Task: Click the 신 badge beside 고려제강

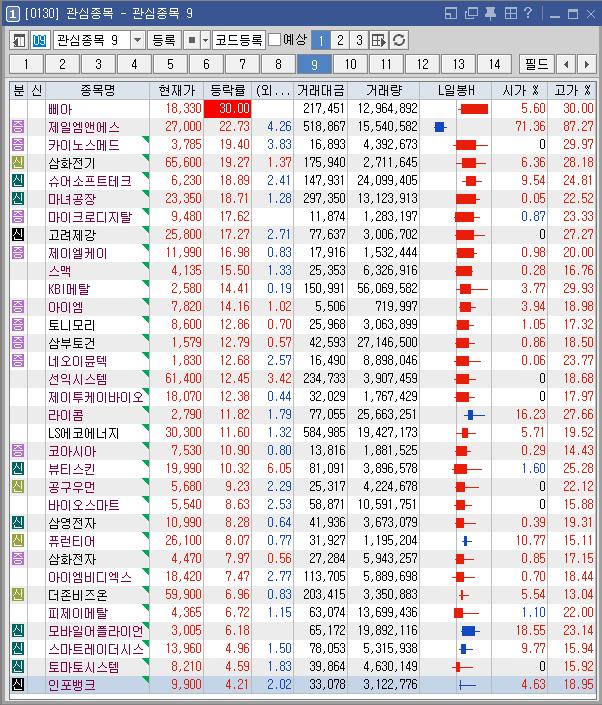Action: coord(18,234)
